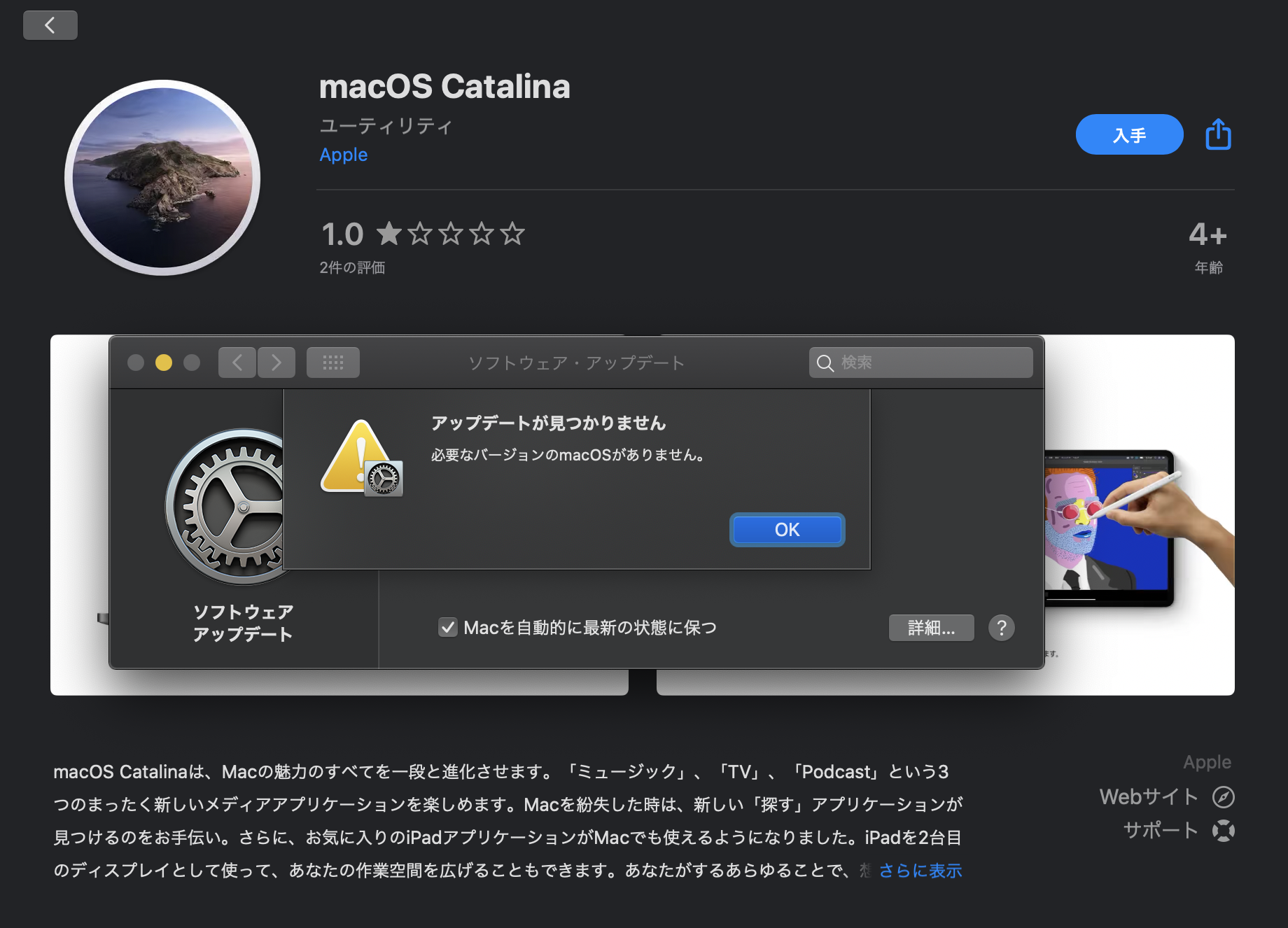Click the magnifier icon in the search field
1288x928 pixels.
click(825, 363)
